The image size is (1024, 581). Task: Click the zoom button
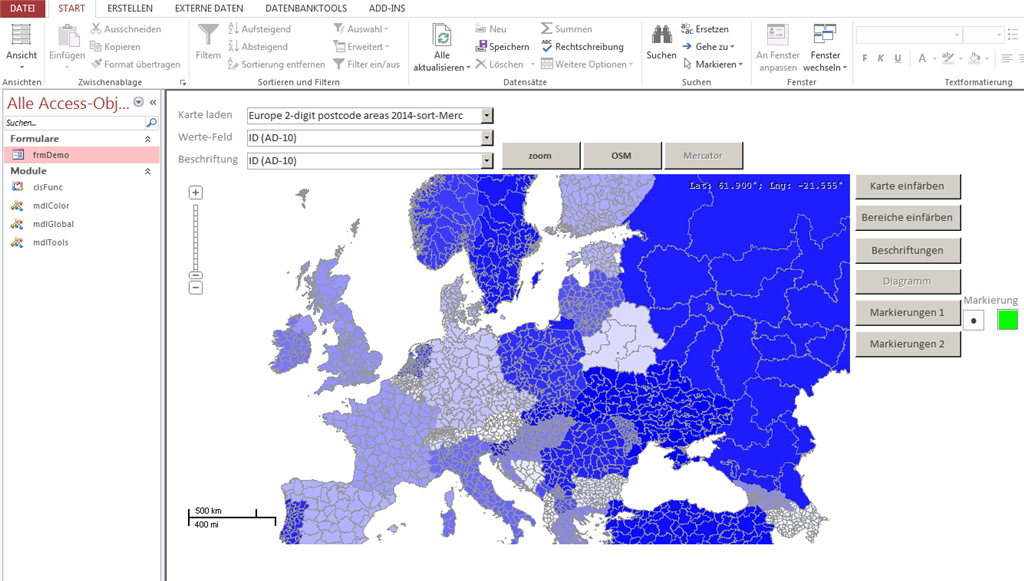[x=540, y=155]
